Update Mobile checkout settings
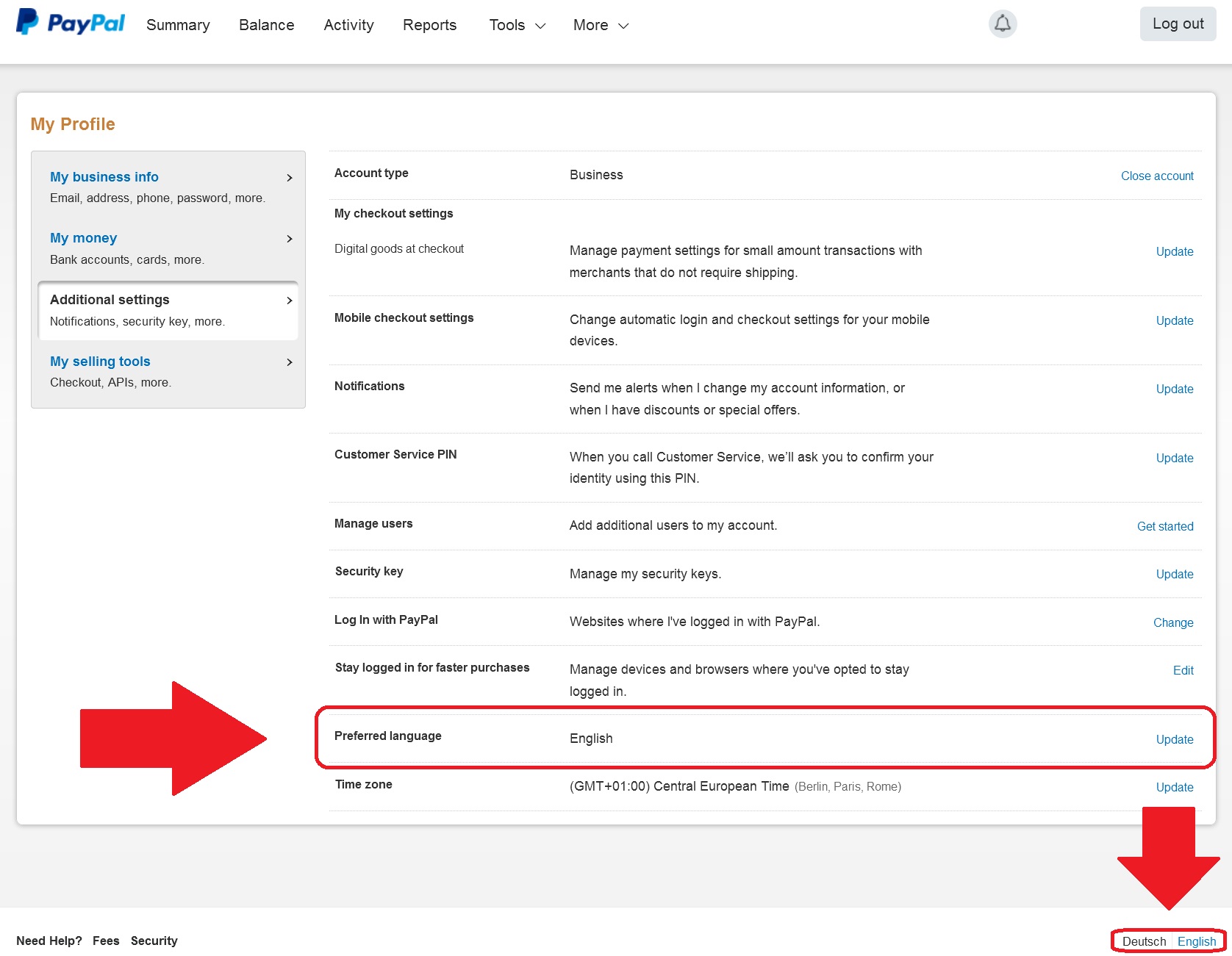1232x956 pixels. click(1175, 321)
